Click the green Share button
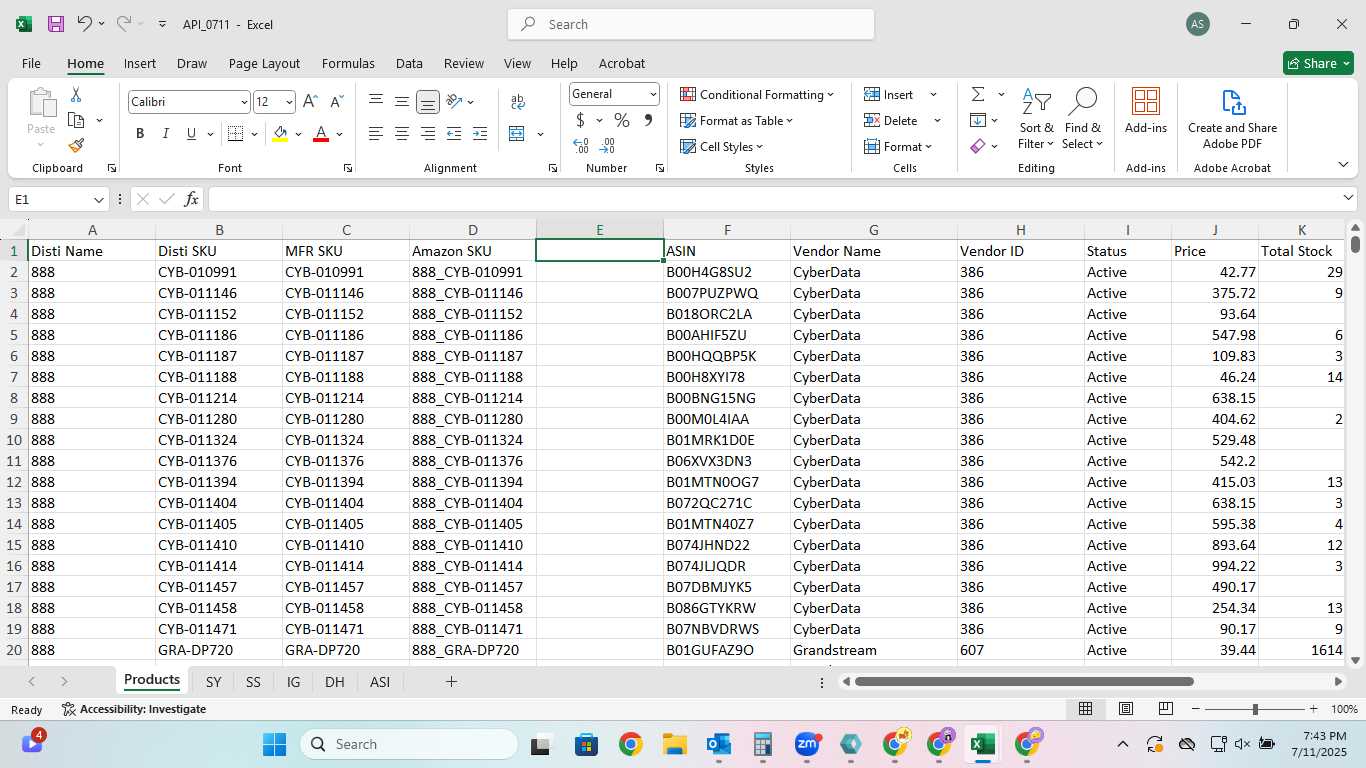1366x768 pixels. pyautogui.click(x=1318, y=63)
